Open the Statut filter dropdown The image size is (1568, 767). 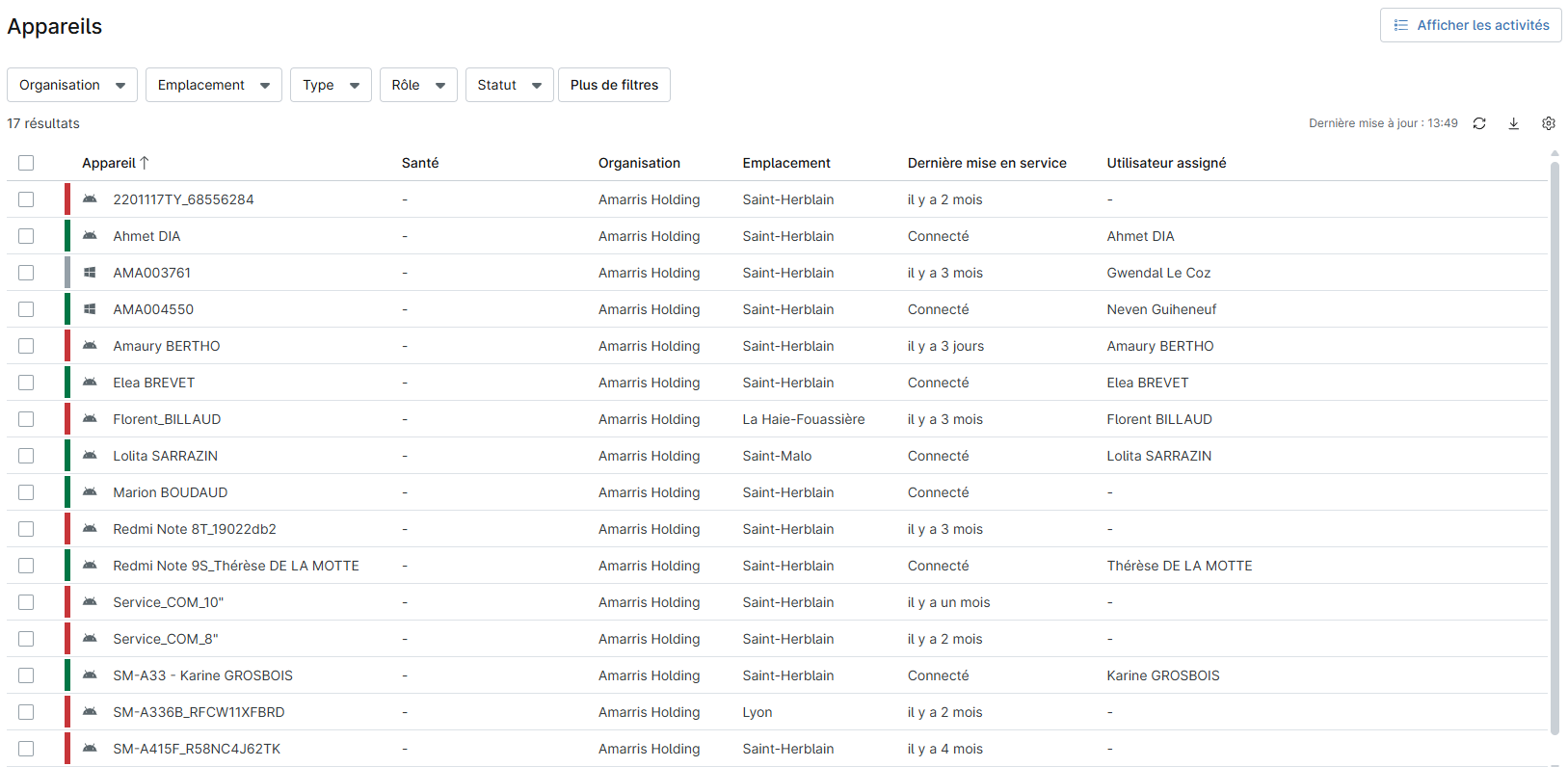point(509,85)
